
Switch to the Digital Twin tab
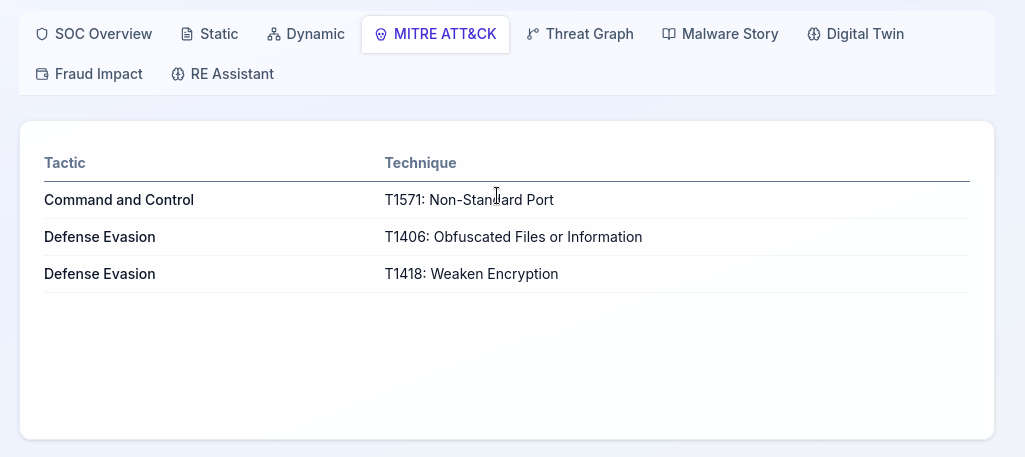click(x=856, y=34)
